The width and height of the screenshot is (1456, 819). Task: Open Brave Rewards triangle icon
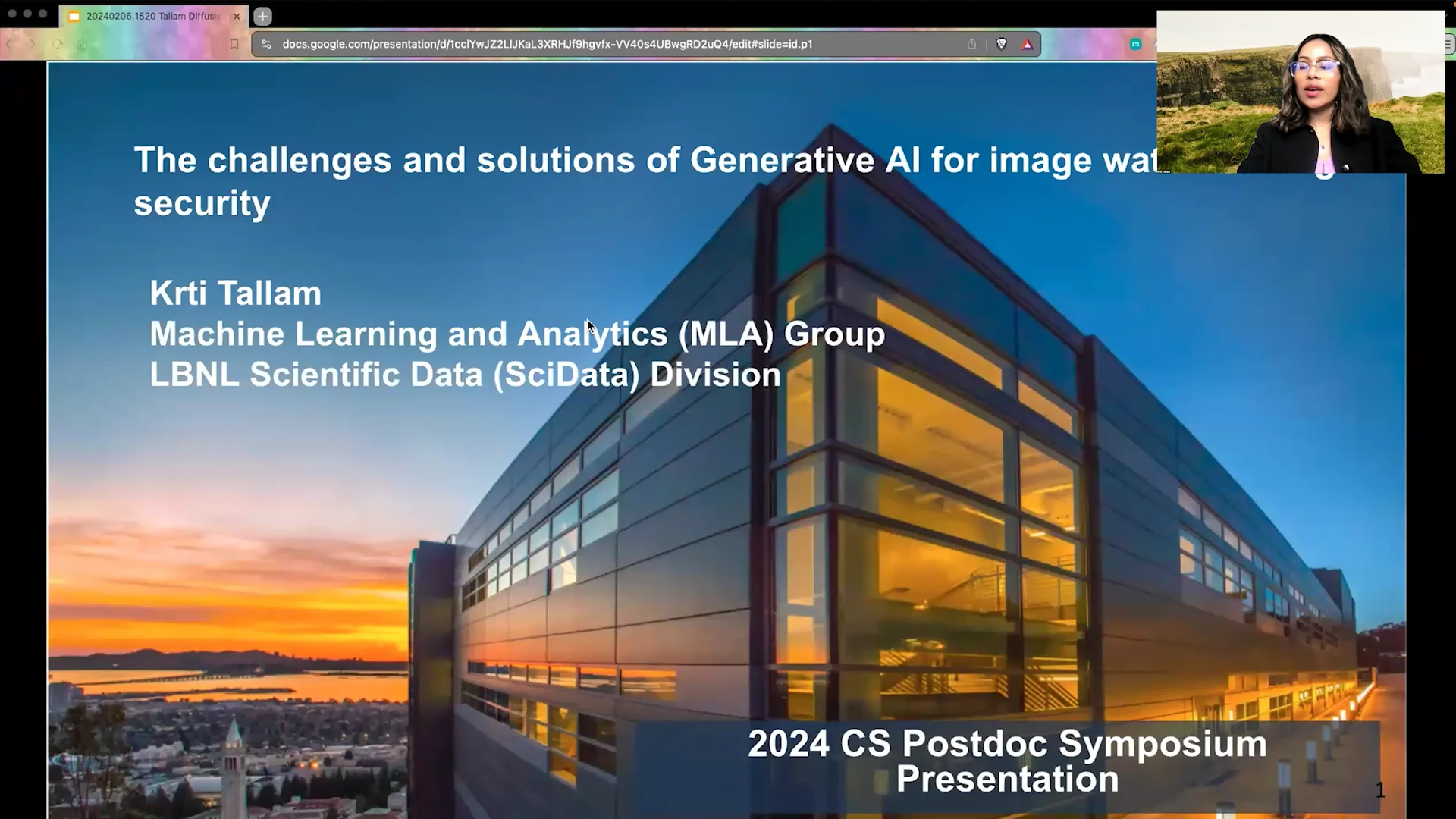point(1028,44)
